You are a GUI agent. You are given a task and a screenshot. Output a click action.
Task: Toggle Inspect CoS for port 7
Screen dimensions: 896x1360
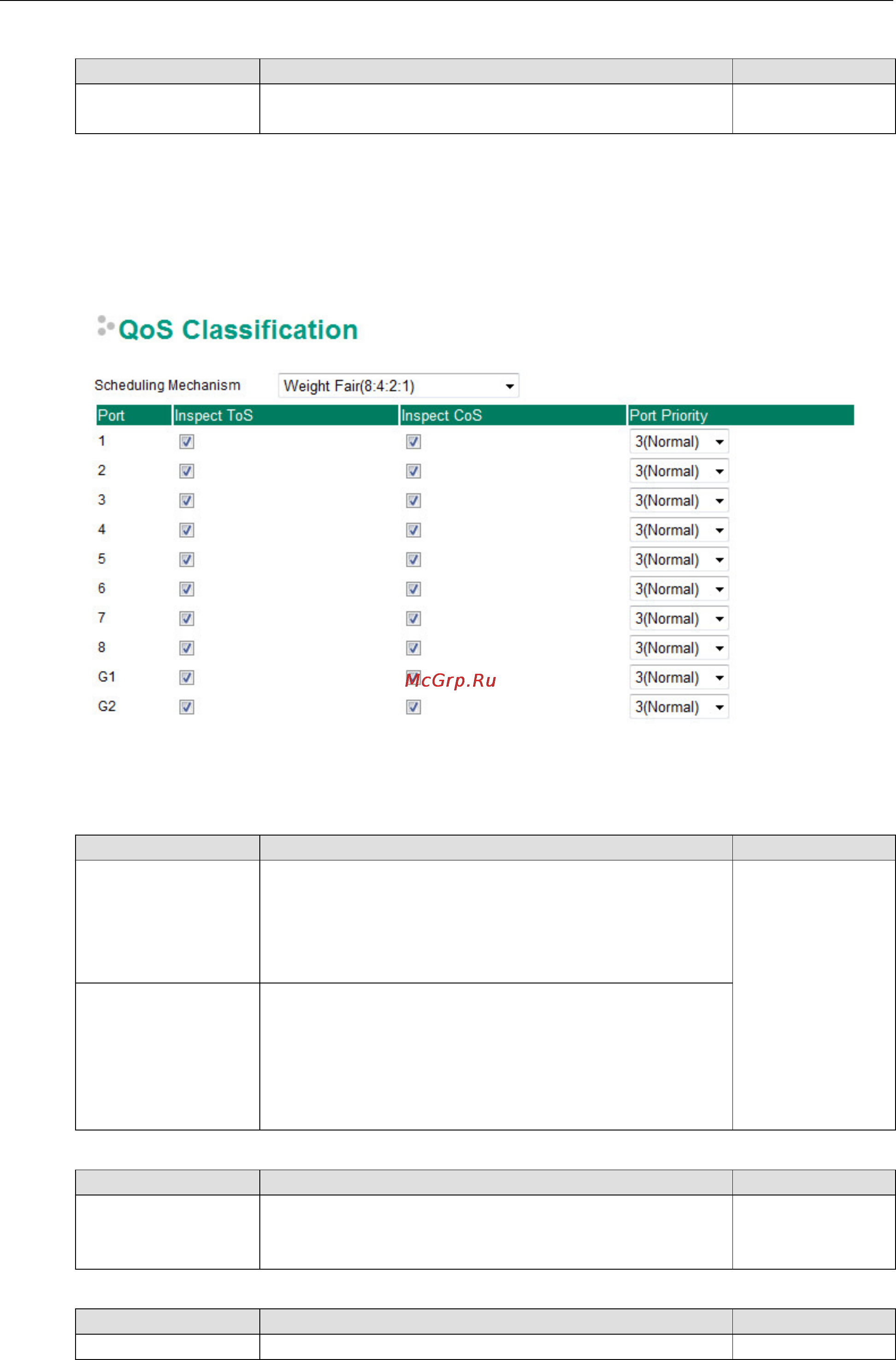tap(414, 618)
